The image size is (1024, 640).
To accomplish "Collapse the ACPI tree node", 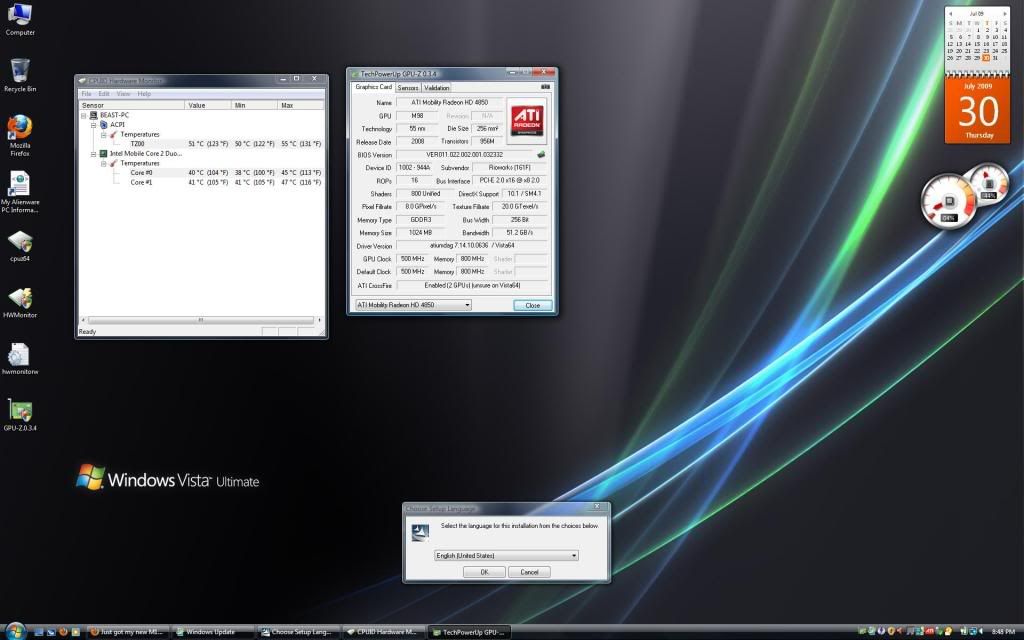I will (x=93, y=125).
